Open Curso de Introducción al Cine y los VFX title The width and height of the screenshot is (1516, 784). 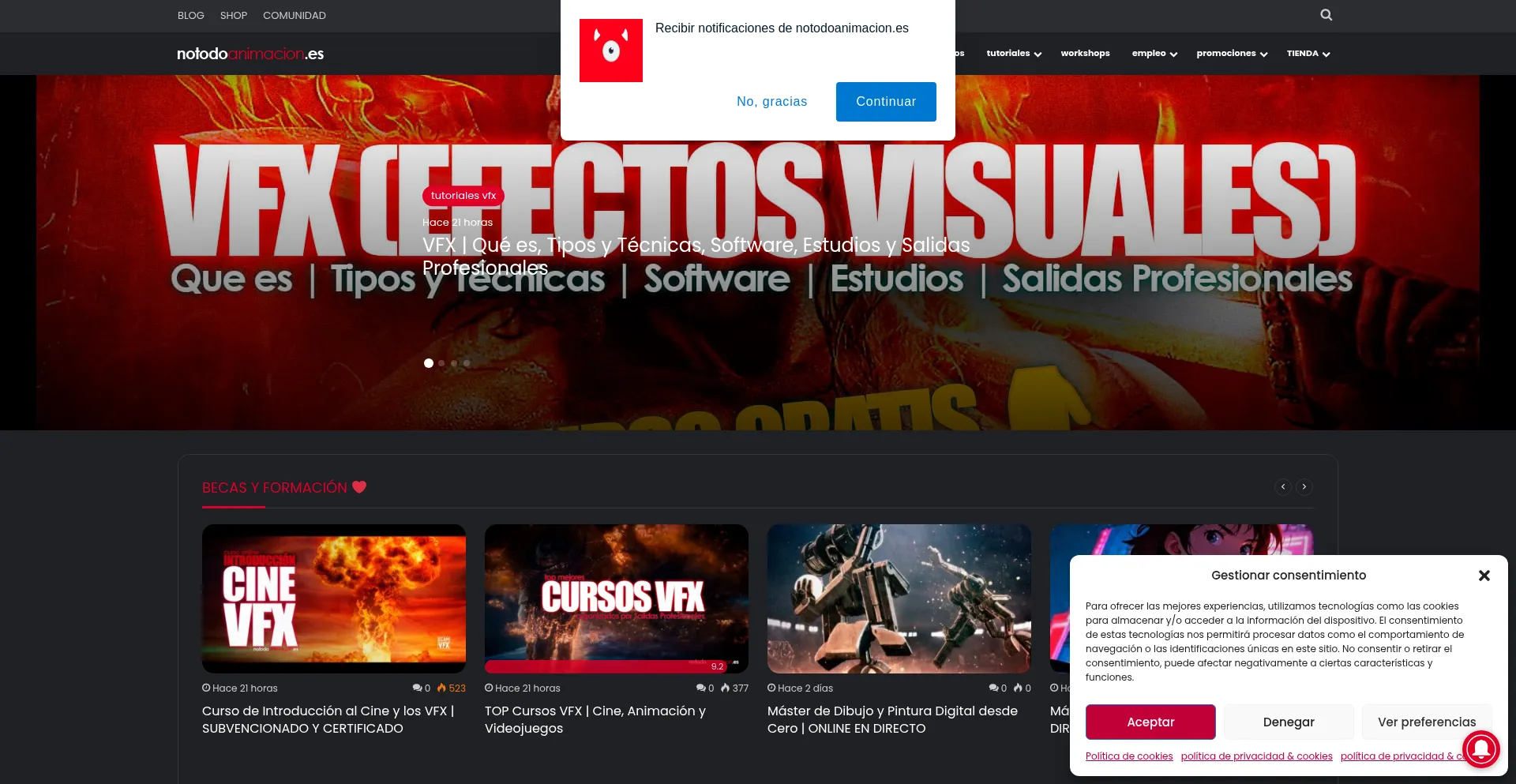click(328, 720)
